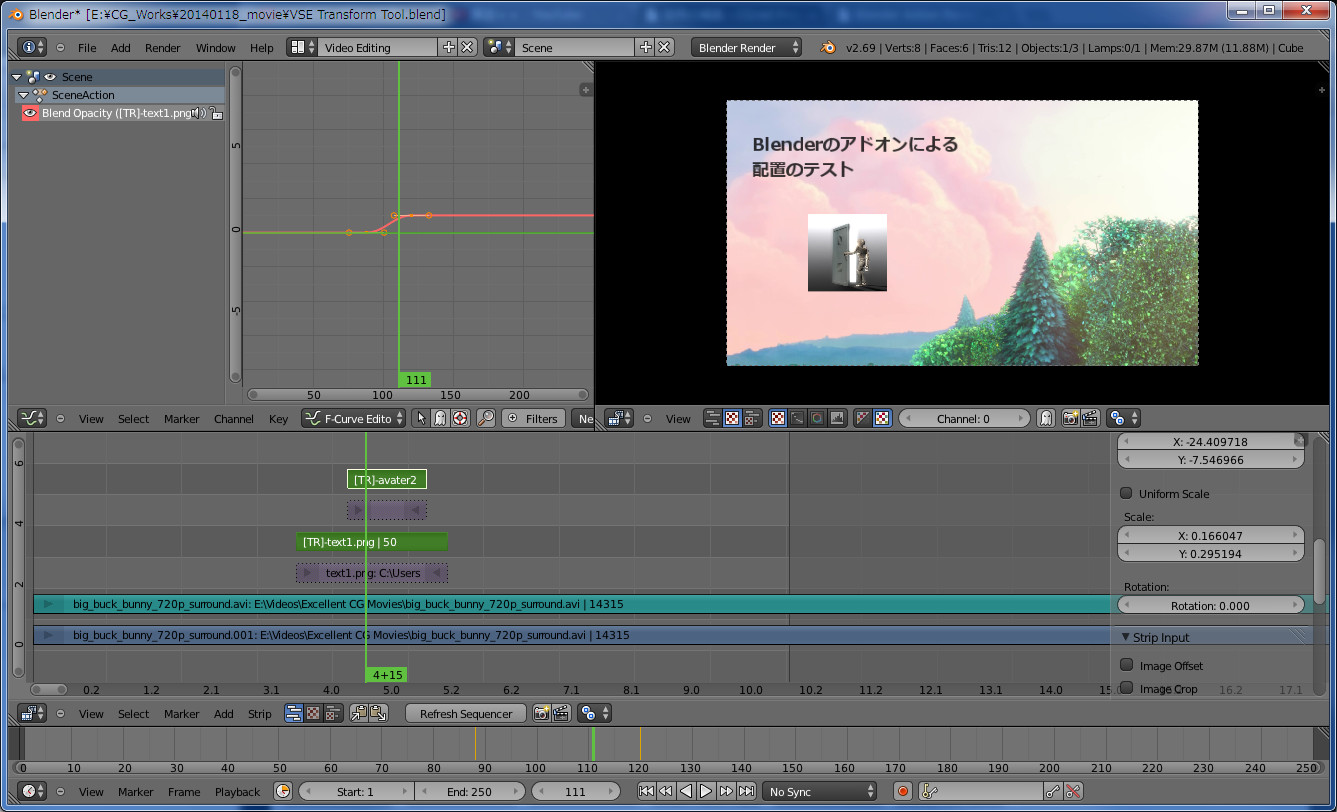Enable the Image Crop checkbox
Viewport: 1337px width, 812px height.
(1126, 688)
